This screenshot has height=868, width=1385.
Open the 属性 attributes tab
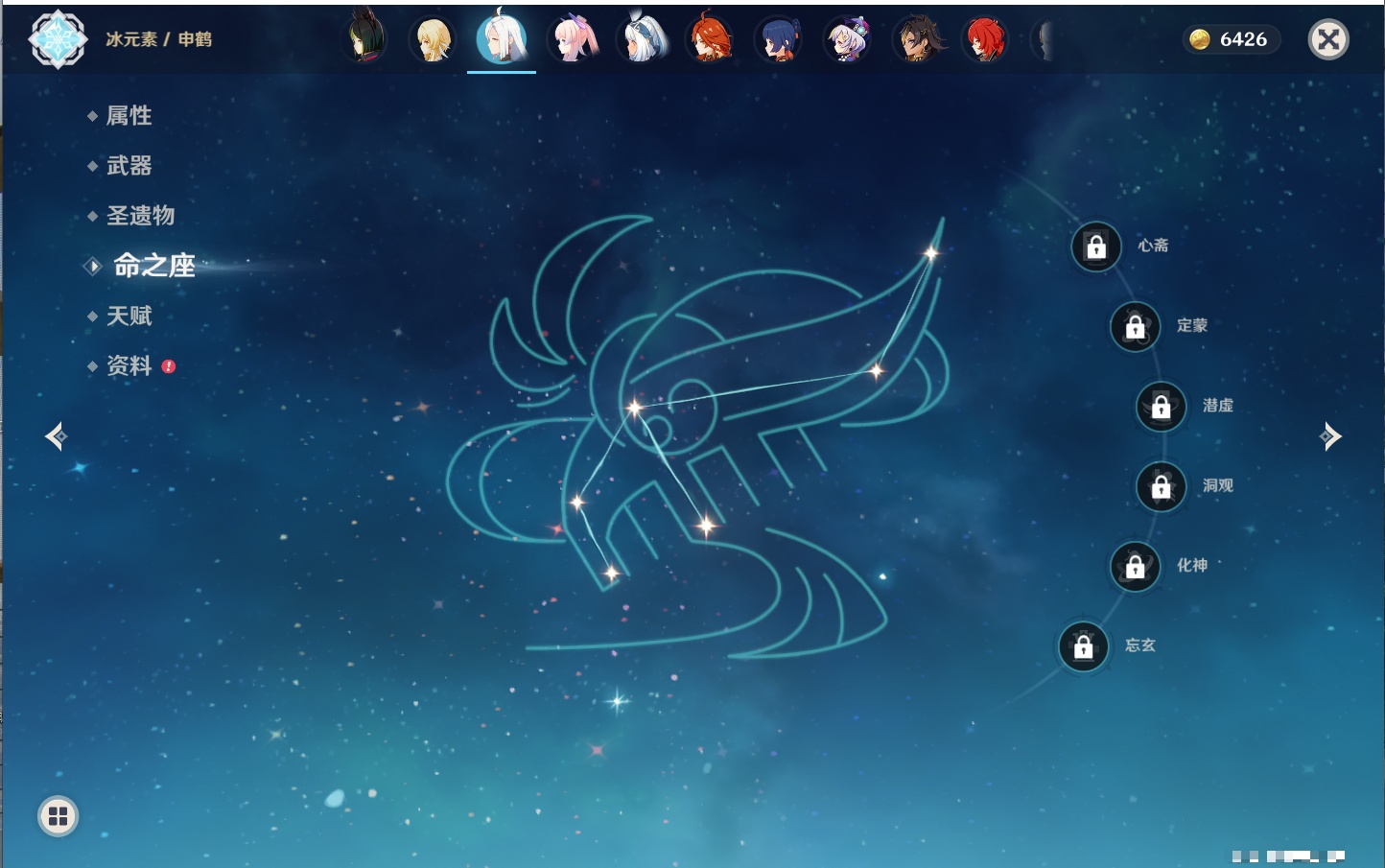[129, 116]
